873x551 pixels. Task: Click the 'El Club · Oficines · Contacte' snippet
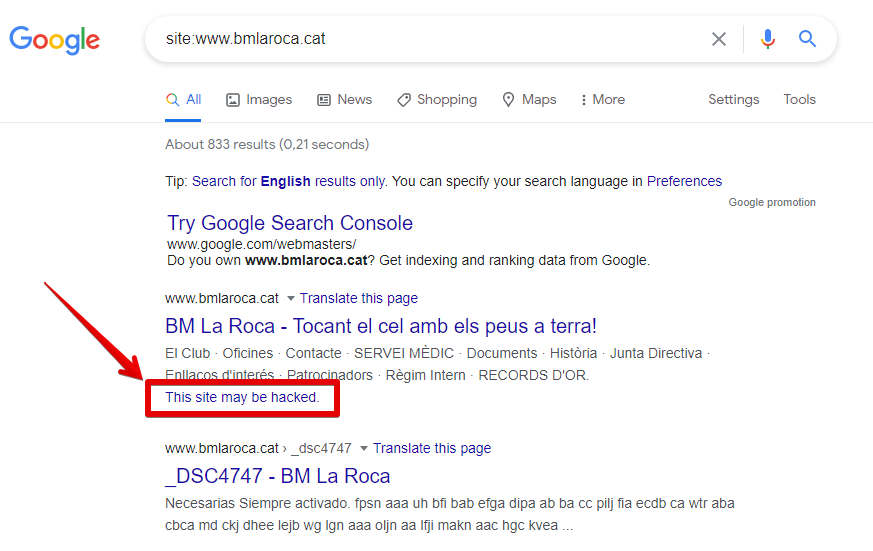point(438,364)
